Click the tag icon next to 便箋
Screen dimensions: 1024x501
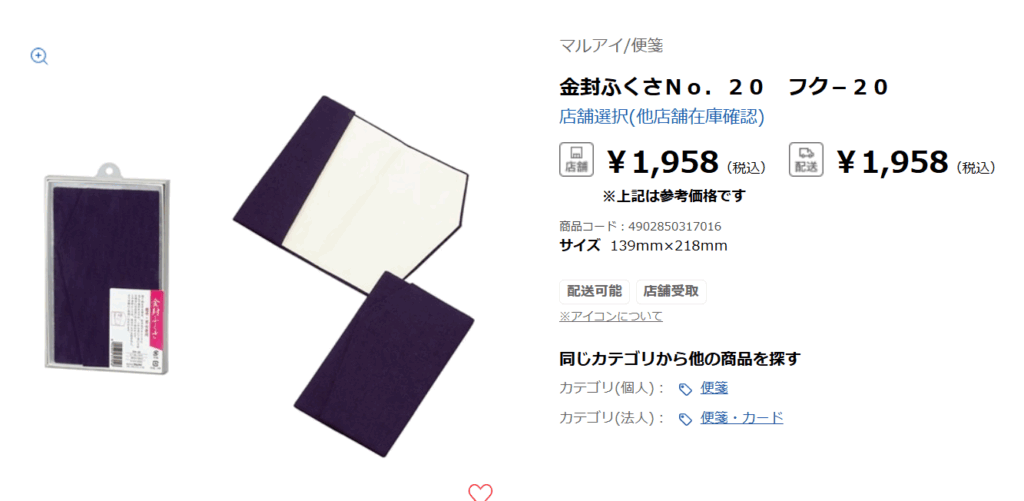(685, 389)
